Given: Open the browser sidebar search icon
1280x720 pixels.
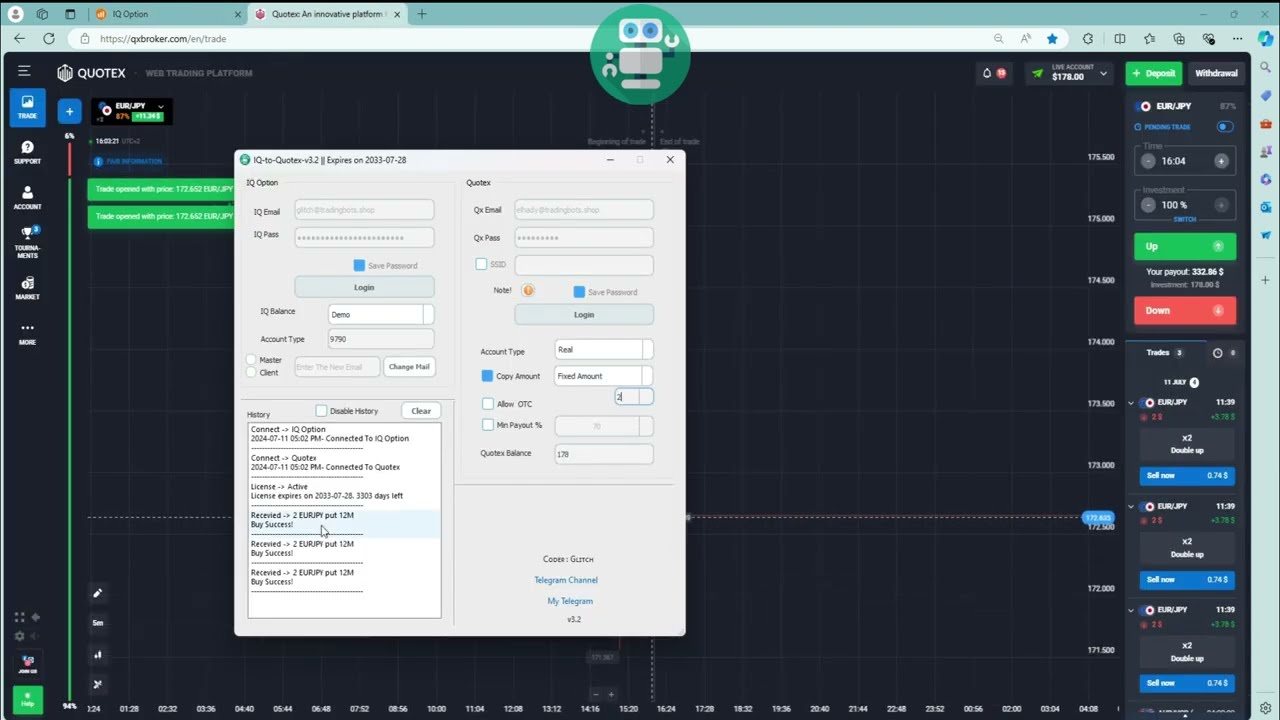Looking at the screenshot, I should [x=1266, y=67].
